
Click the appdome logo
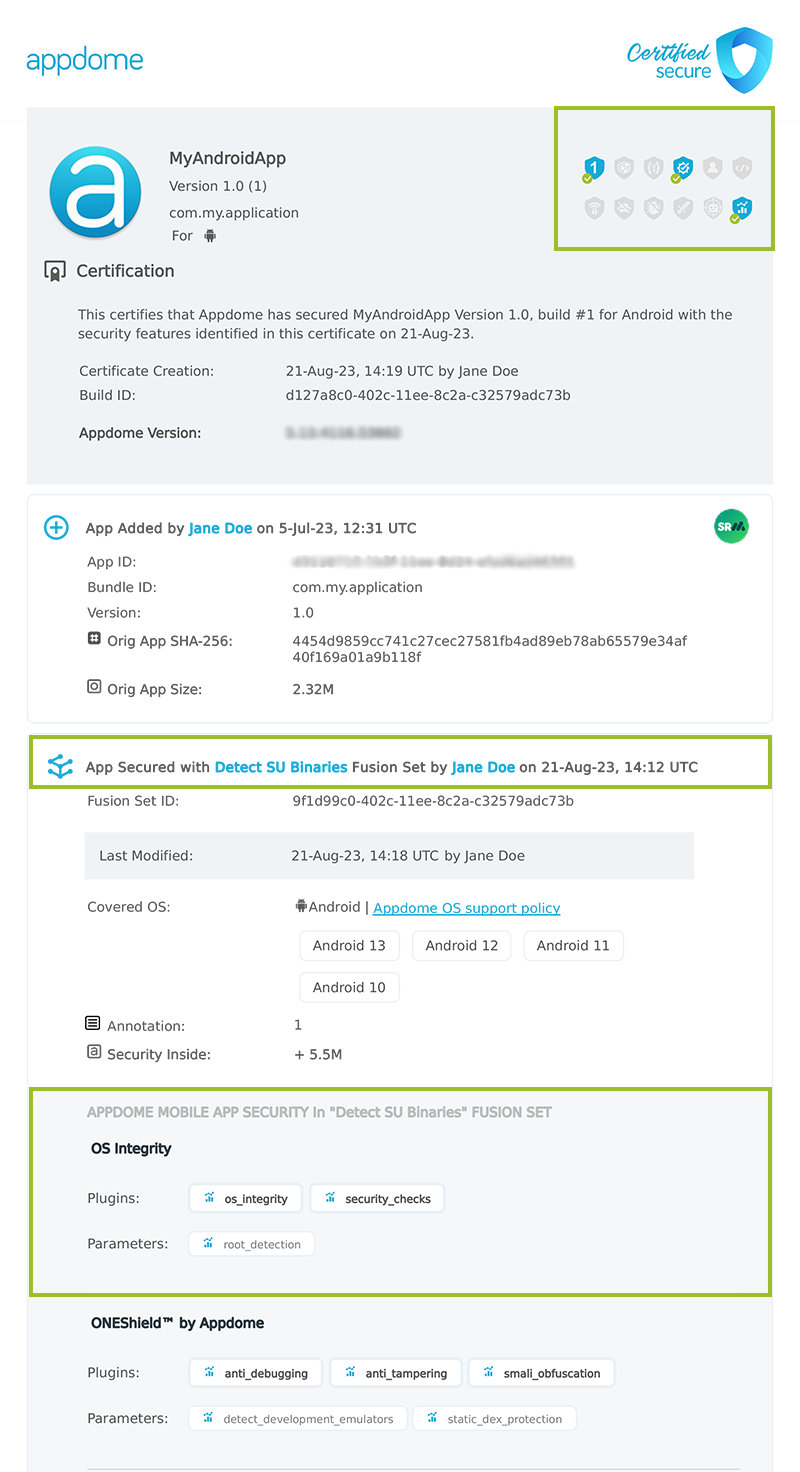[x=85, y=58]
